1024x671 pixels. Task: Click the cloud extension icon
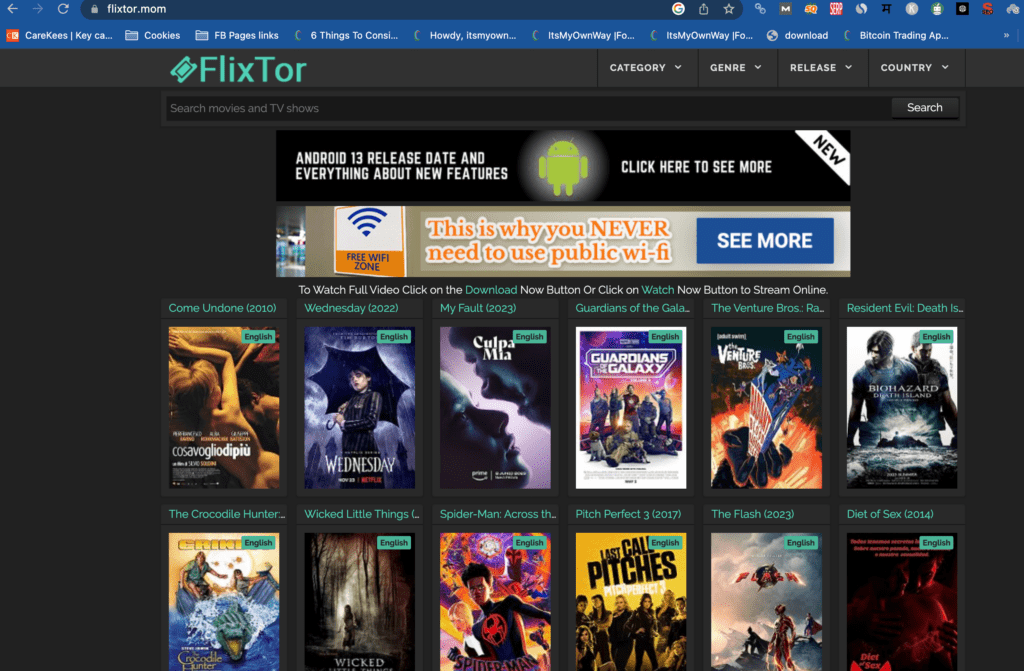1012,9
